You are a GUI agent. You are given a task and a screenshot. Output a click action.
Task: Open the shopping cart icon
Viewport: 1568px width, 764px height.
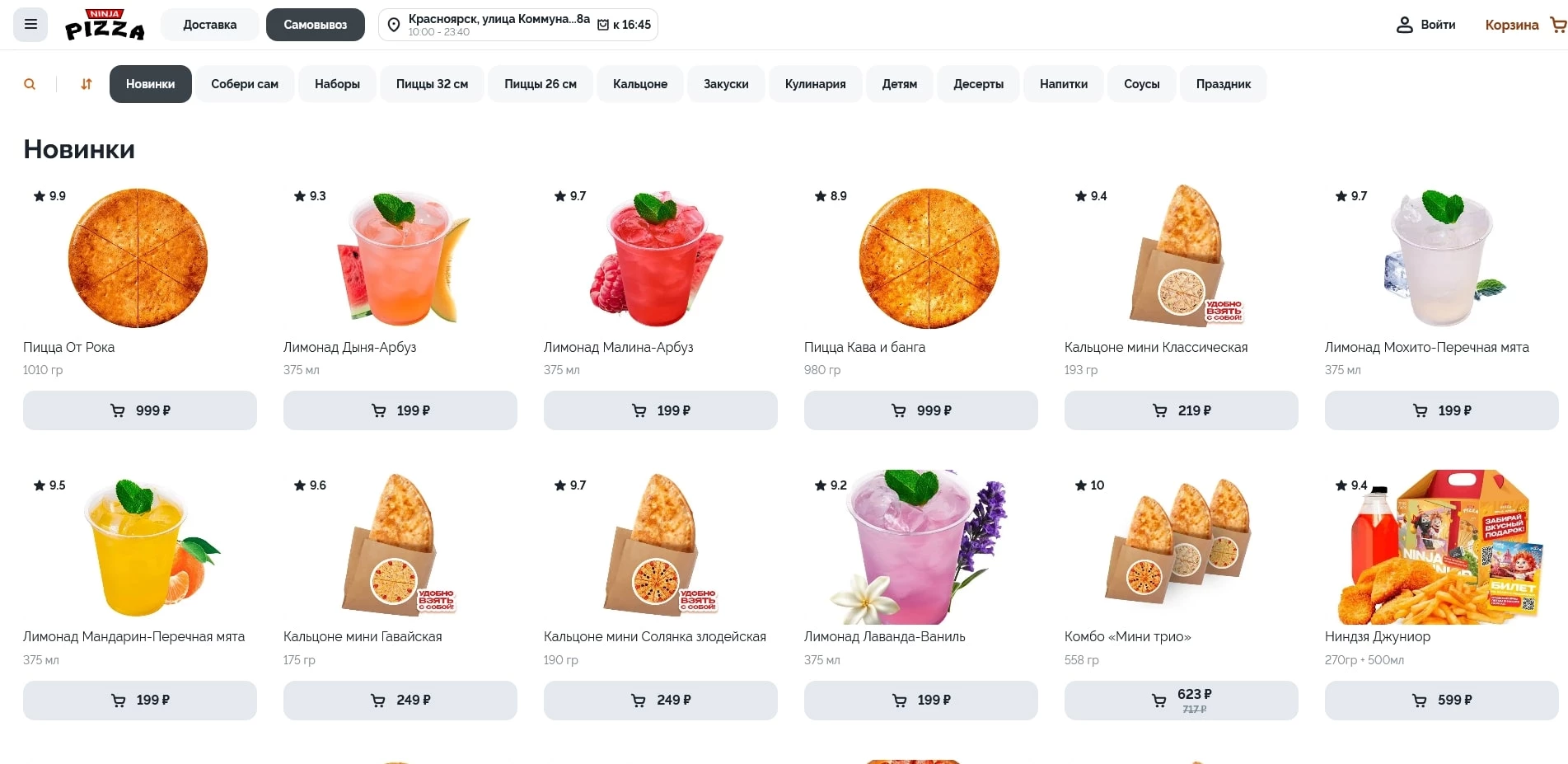1557,25
